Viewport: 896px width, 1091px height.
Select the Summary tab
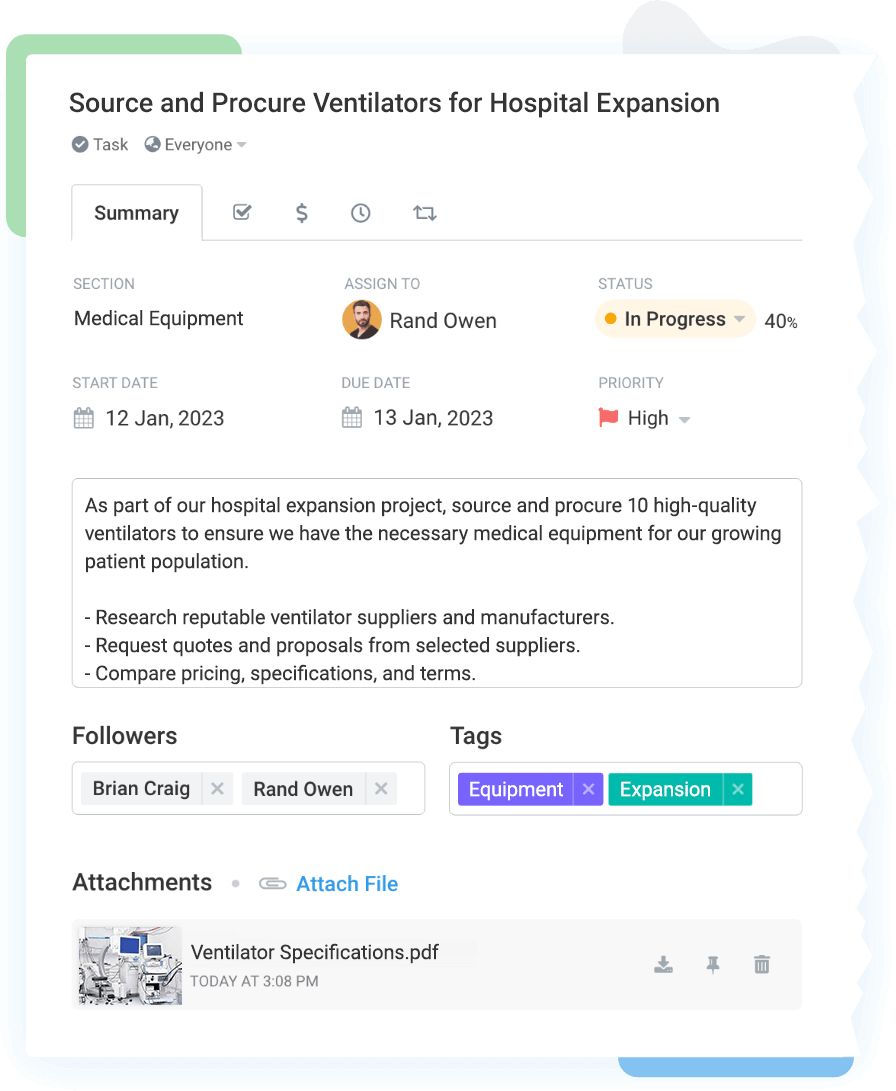point(136,213)
